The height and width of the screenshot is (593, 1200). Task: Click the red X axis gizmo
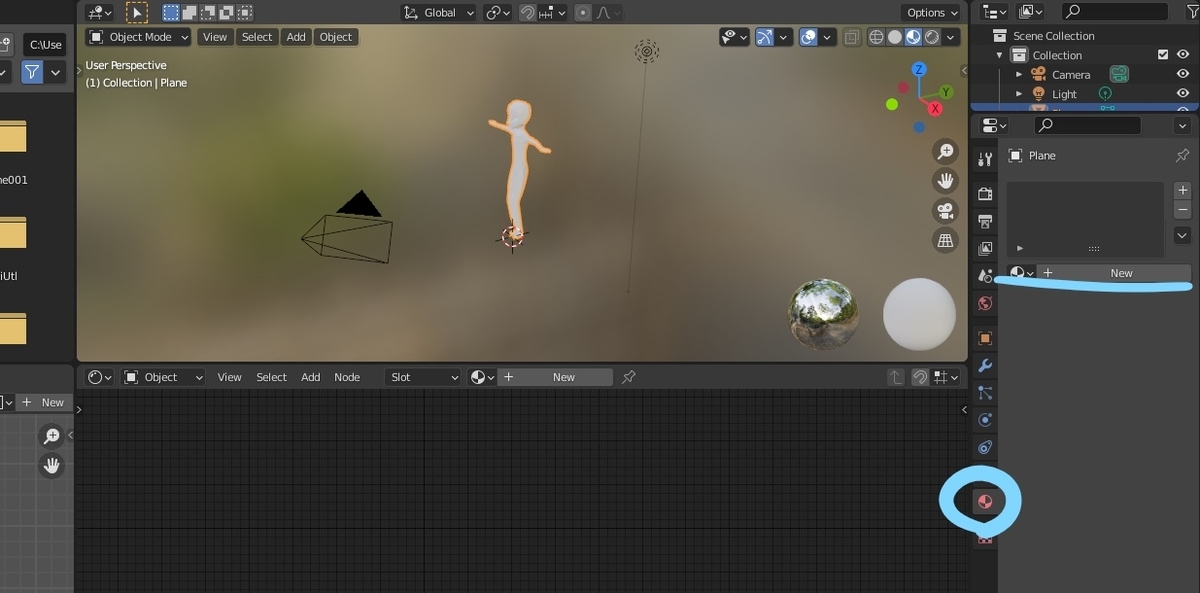coord(935,108)
